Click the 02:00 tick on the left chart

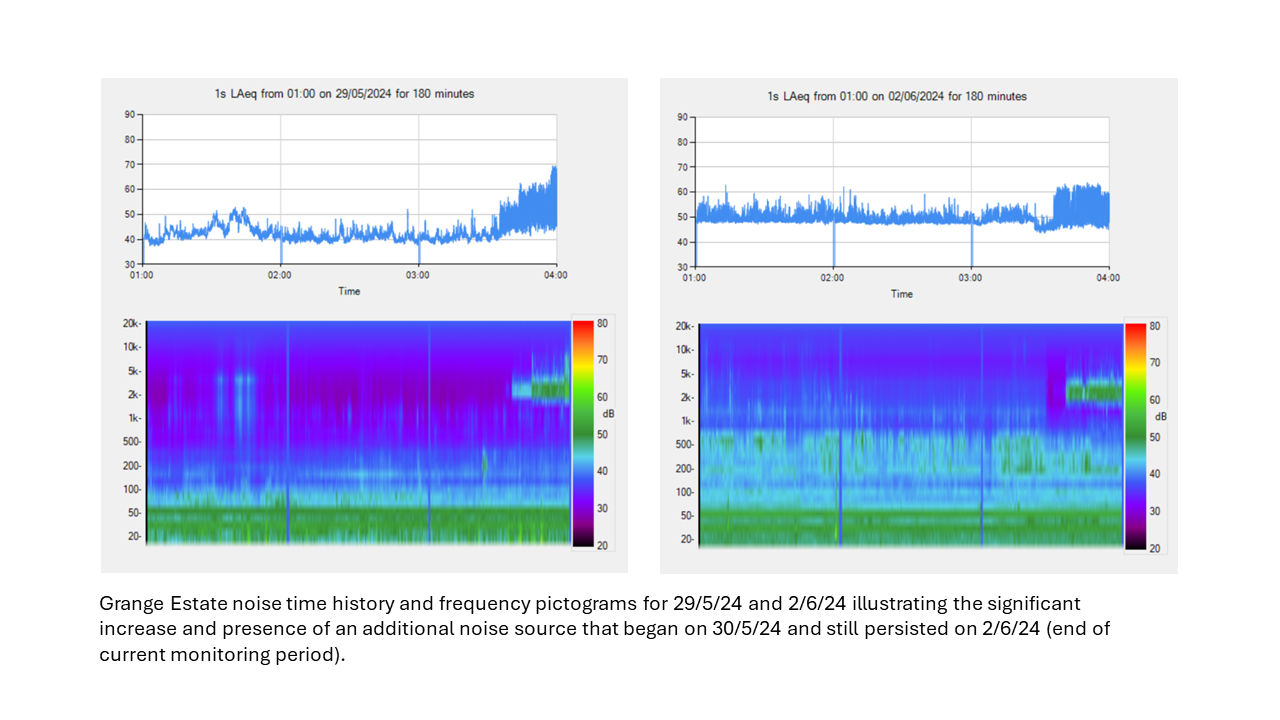pyautogui.click(x=280, y=275)
